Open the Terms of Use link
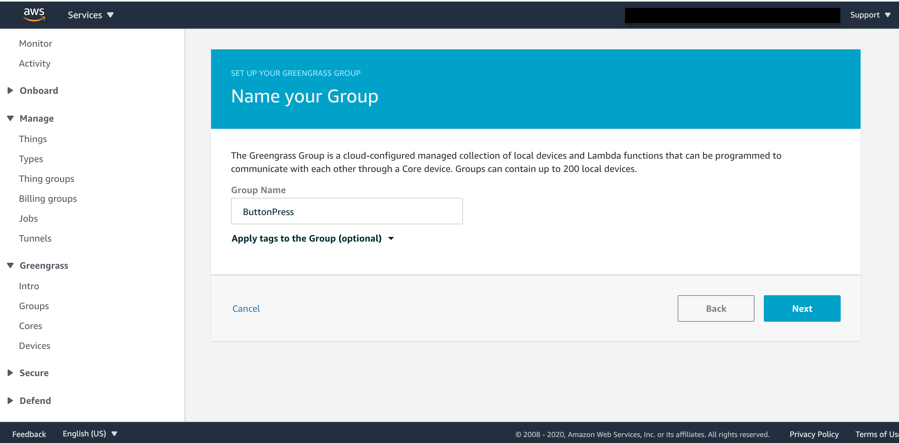The height and width of the screenshot is (443, 899). 877,434
